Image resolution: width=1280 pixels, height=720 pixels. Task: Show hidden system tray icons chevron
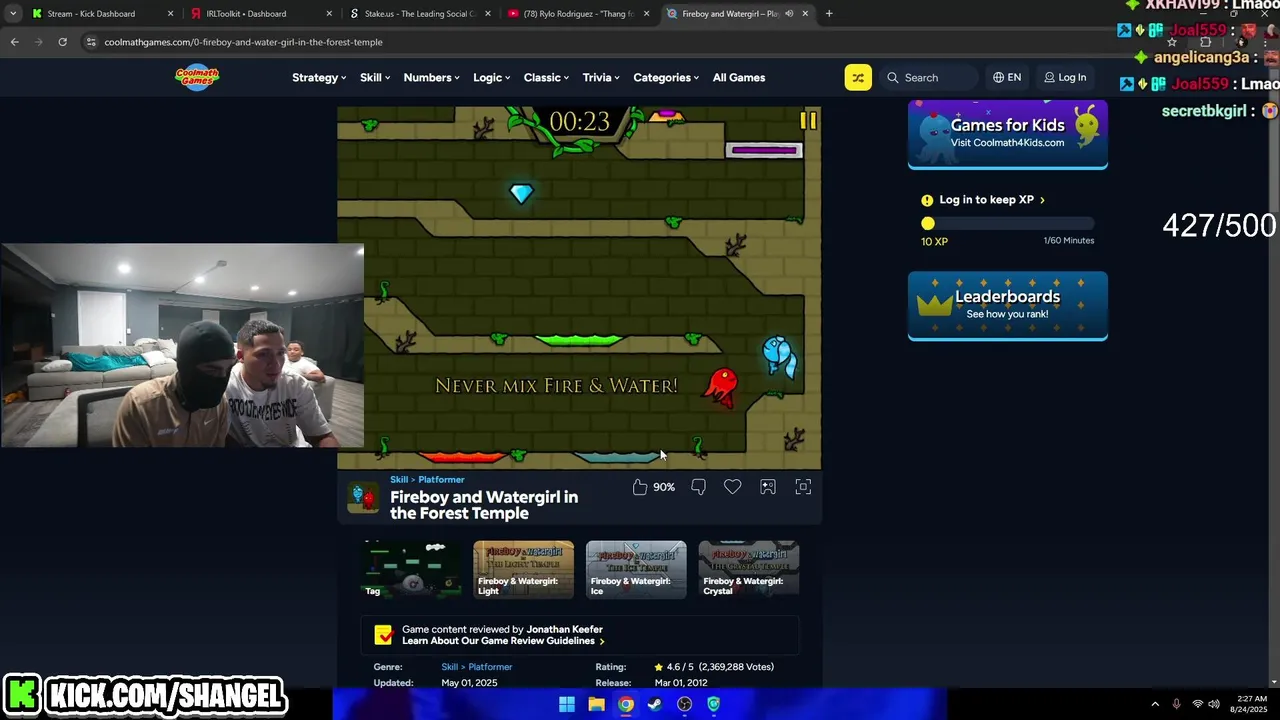(x=1155, y=704)
